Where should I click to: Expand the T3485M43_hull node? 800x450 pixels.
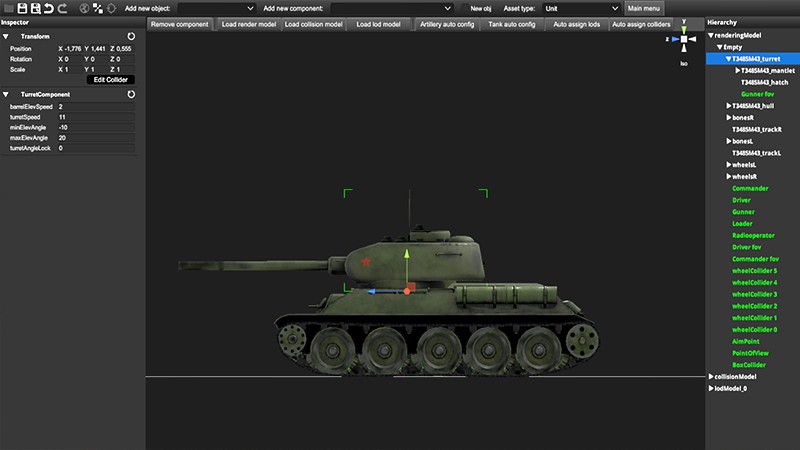pyautogui.click(x=728, y=105)
